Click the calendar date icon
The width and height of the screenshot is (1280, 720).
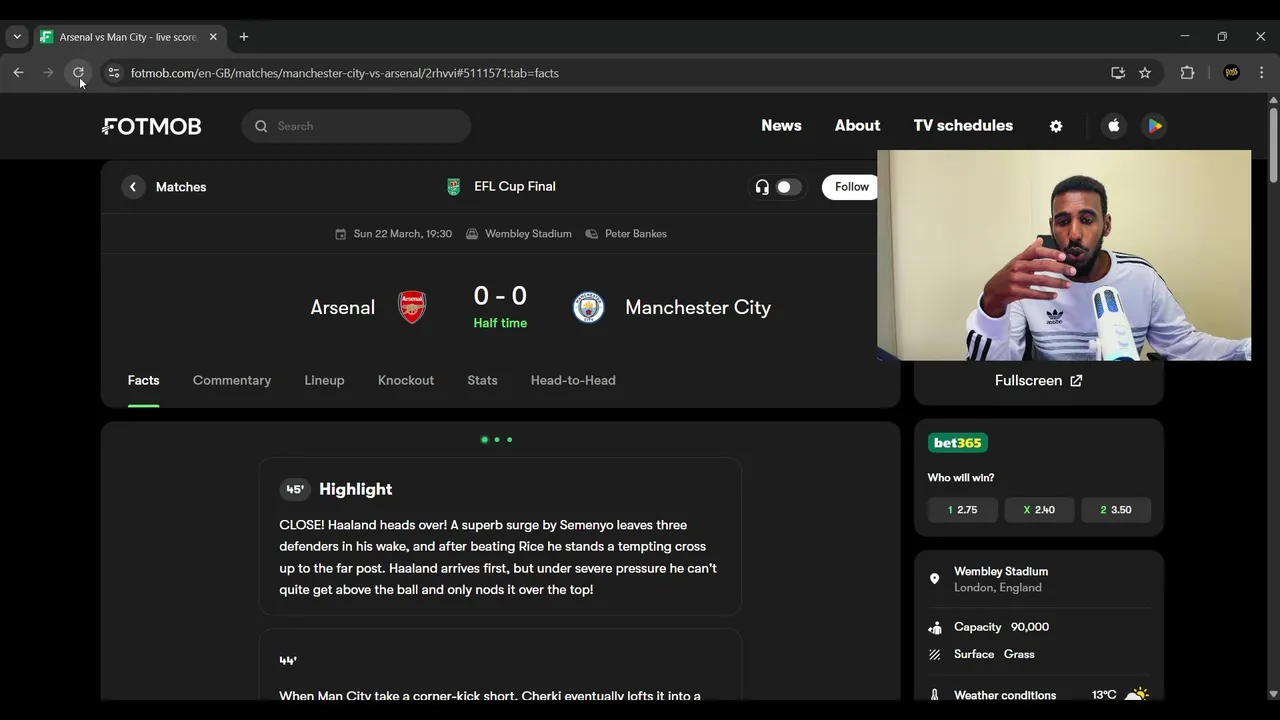340,234
